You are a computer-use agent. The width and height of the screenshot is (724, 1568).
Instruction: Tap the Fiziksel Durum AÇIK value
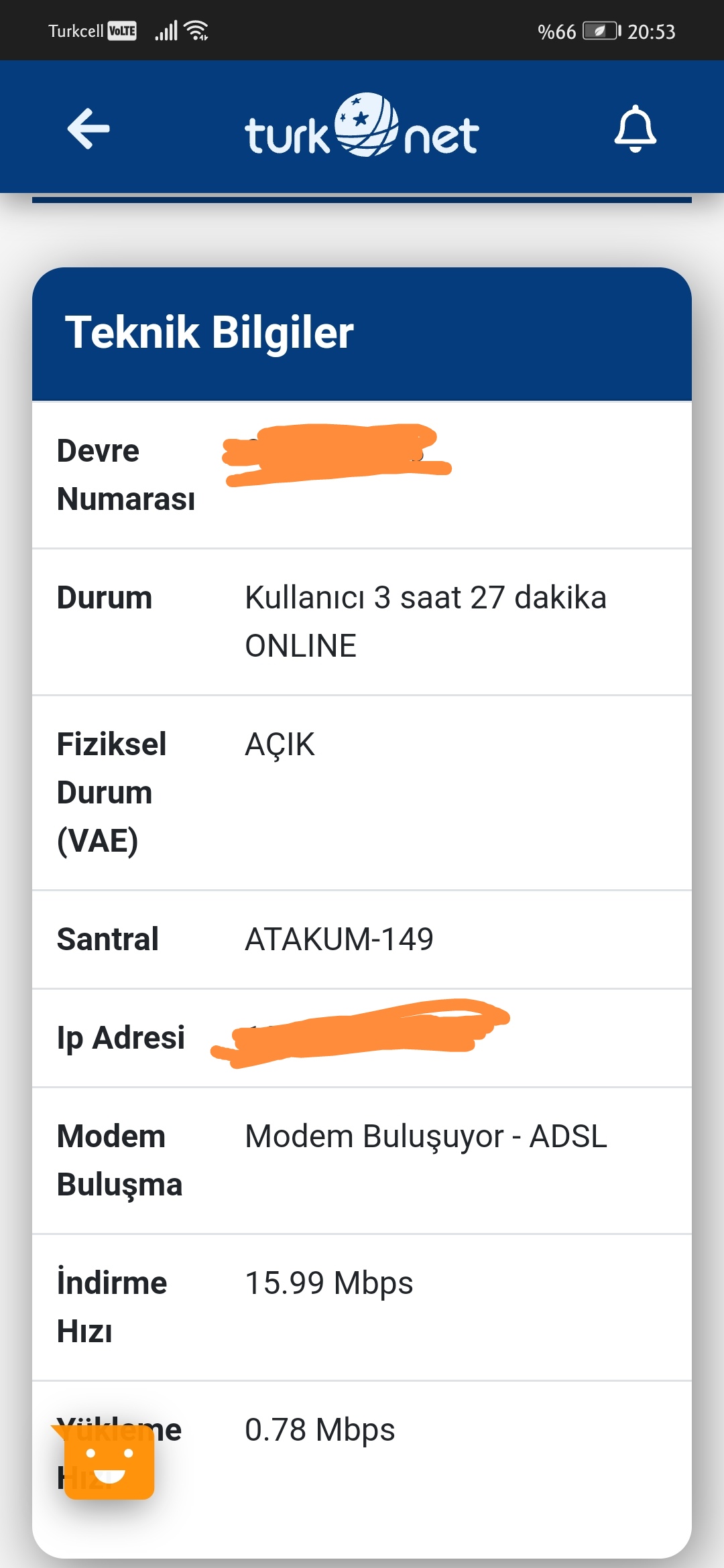280,744
